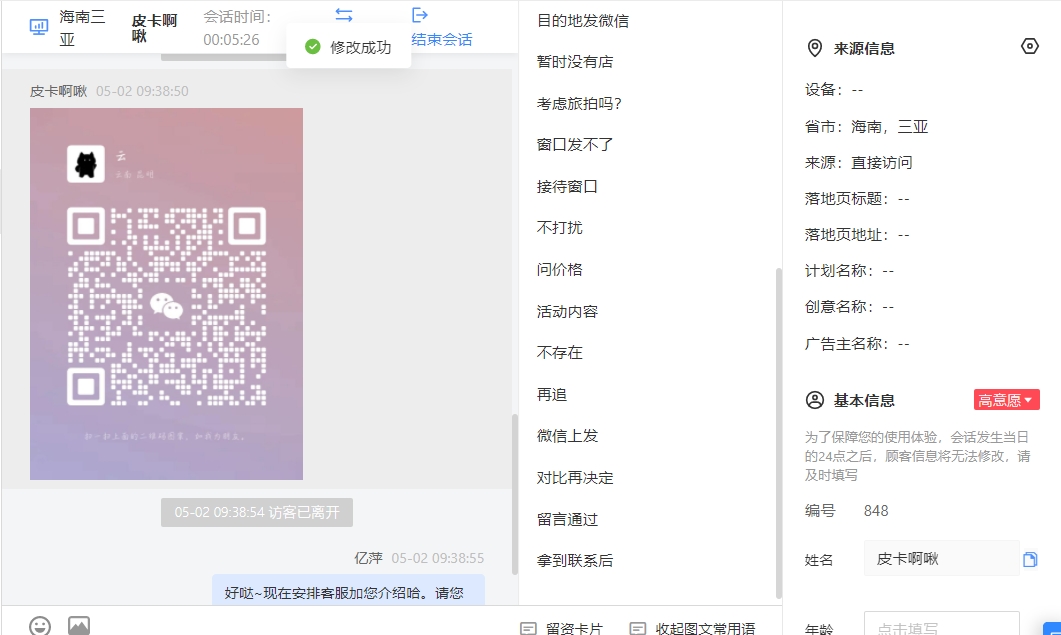Click the send image icon
This screenshot has width=1061, height=635.
pos(78,626)
